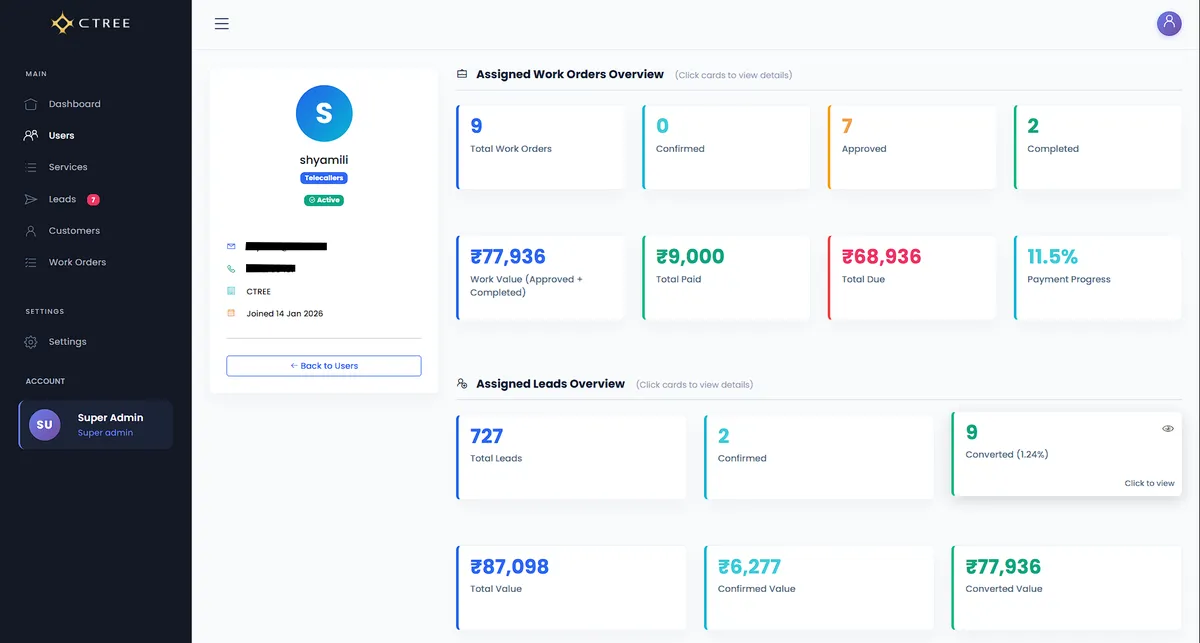This screenshot has width=1200, height=643.
Task: Click the joined date calendar icon
Action: pos(231,313)
